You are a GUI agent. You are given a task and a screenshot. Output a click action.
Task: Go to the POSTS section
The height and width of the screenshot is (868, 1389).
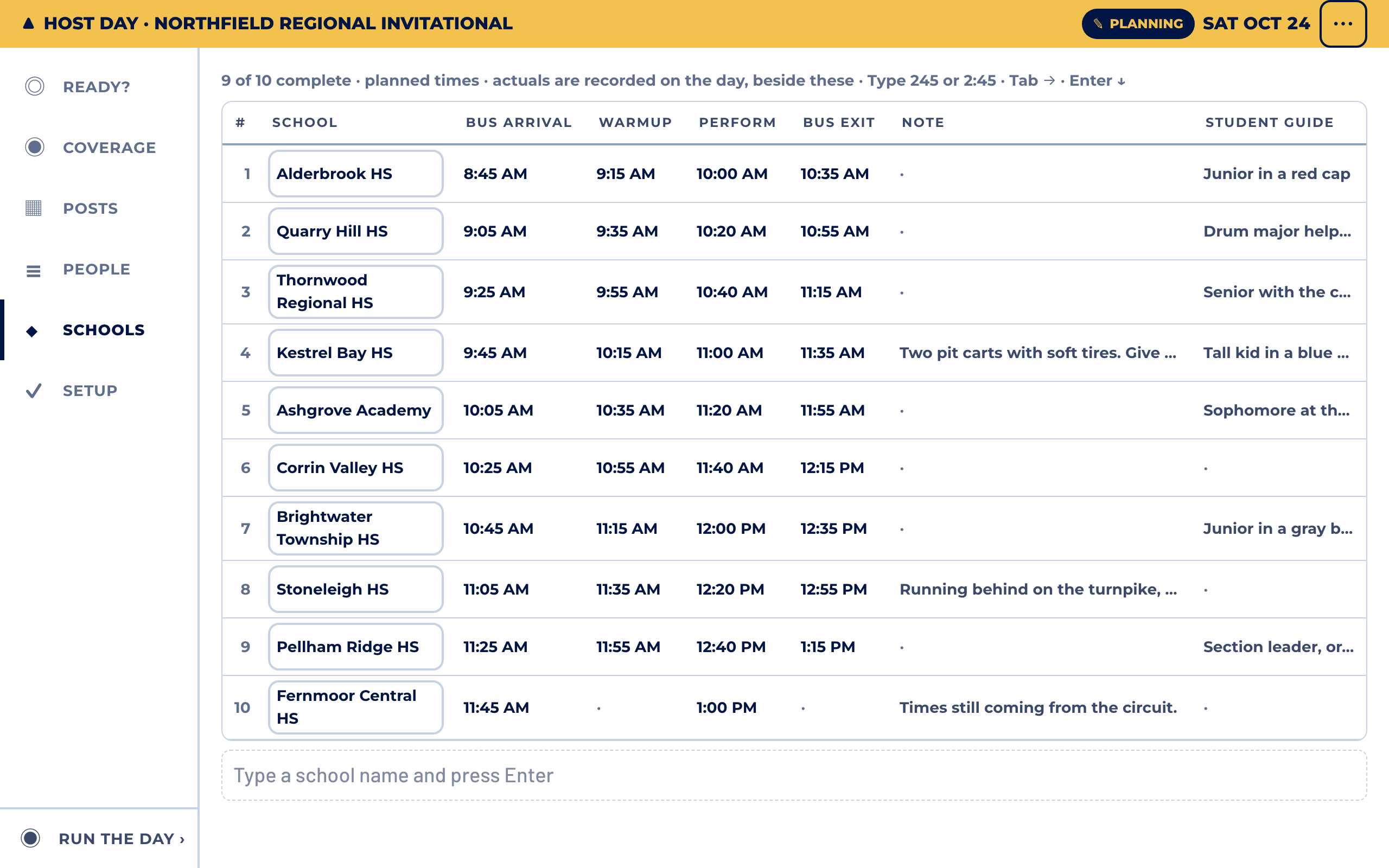[99, 208]
